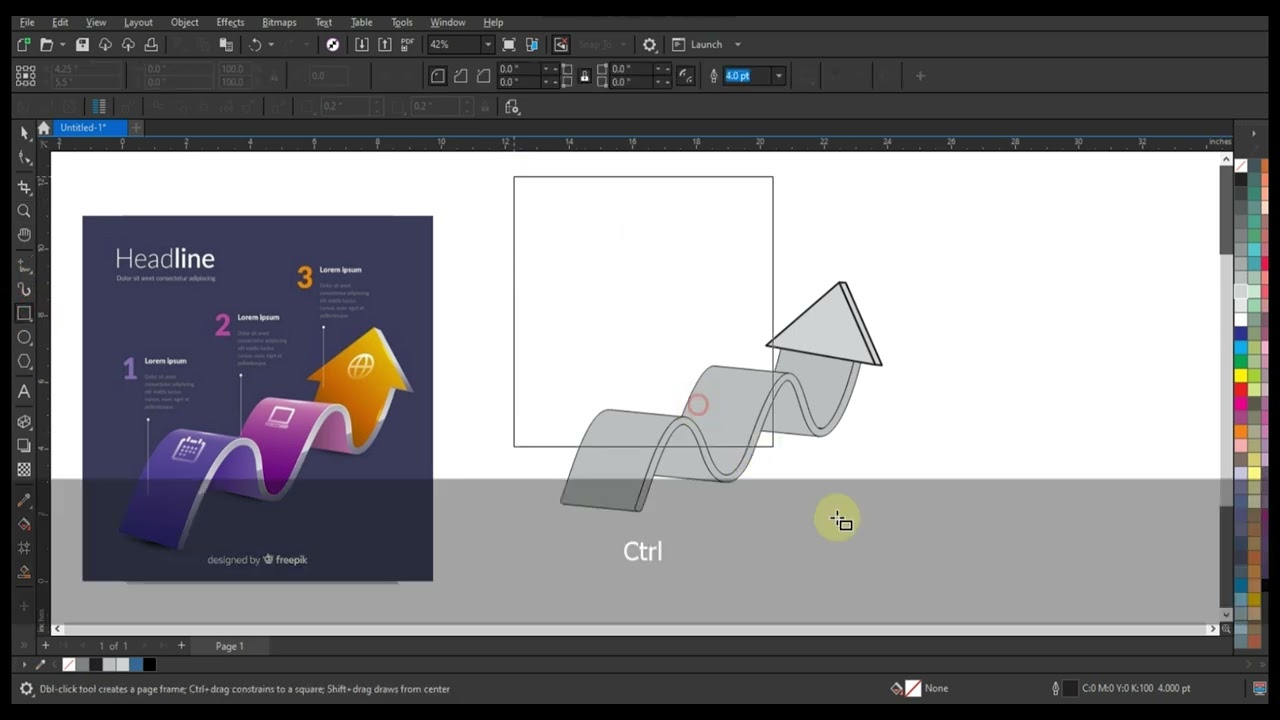Open the File menu
The width and height of the screenshot is (1280, 720).
(27, 22)
